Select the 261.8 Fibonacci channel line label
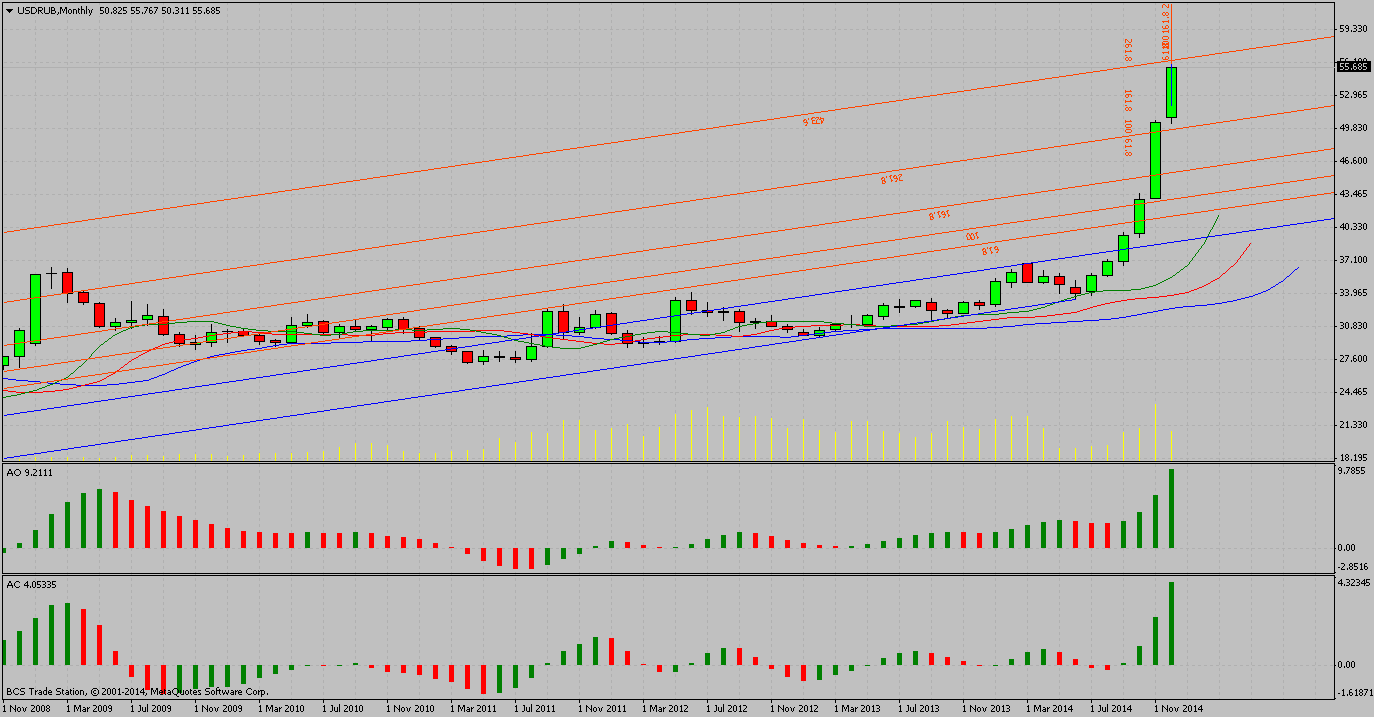1374x717 pixels. click(891, 178)
